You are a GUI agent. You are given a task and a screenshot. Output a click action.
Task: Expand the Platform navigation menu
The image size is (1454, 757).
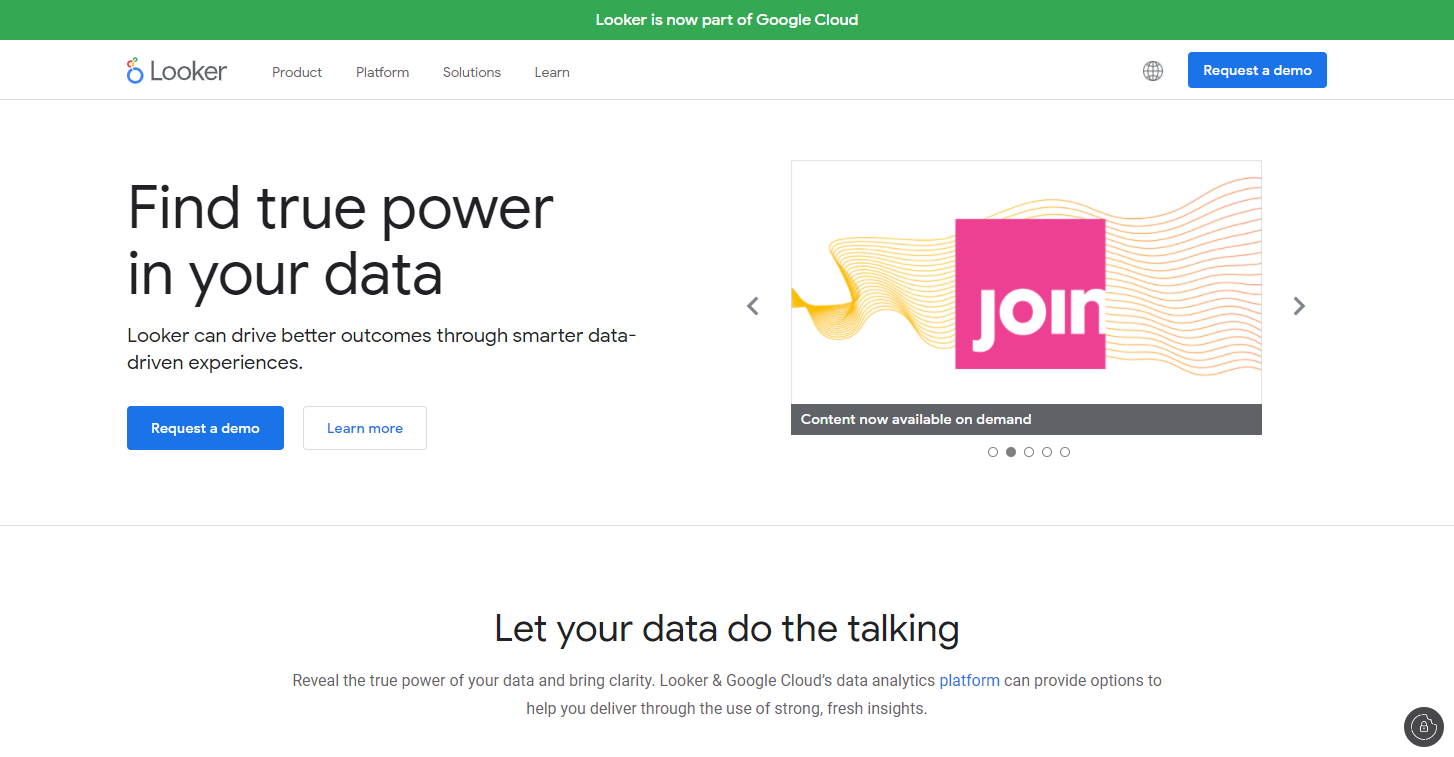pyautogui.click(x=382, y=72)
